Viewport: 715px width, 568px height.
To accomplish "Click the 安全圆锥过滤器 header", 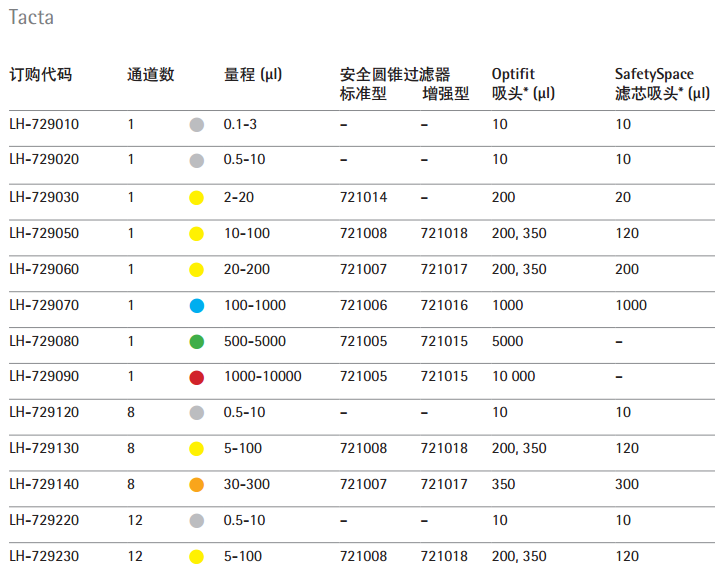I will (395, 74).
